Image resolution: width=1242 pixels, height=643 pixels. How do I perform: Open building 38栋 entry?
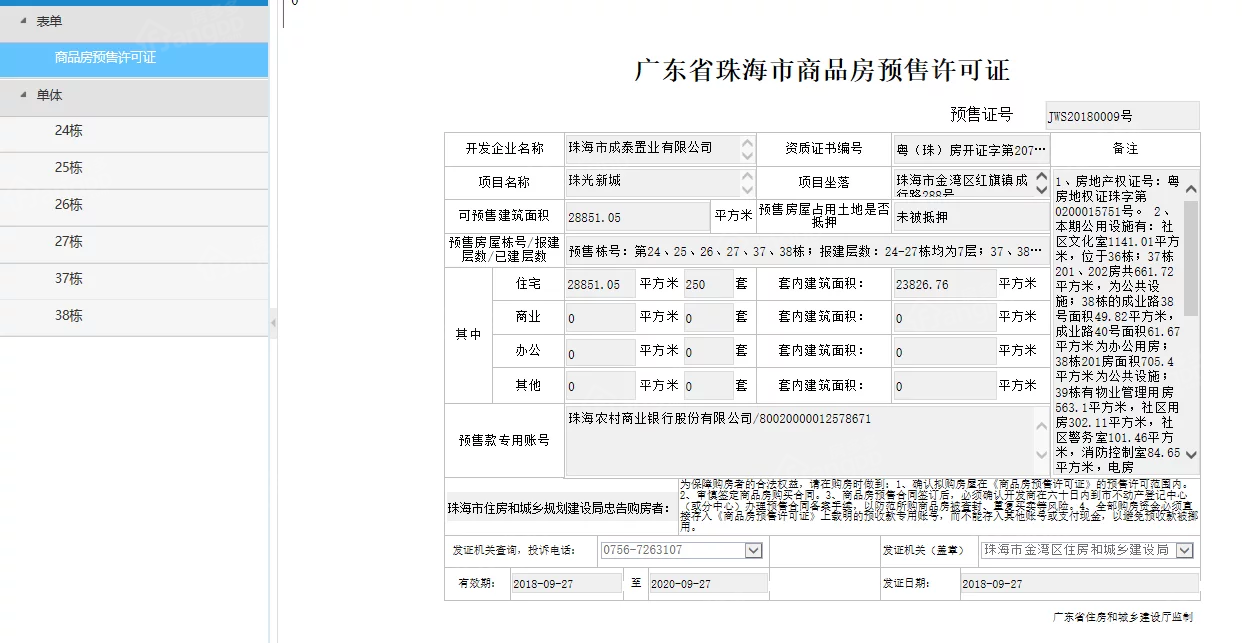coord(134,317)
